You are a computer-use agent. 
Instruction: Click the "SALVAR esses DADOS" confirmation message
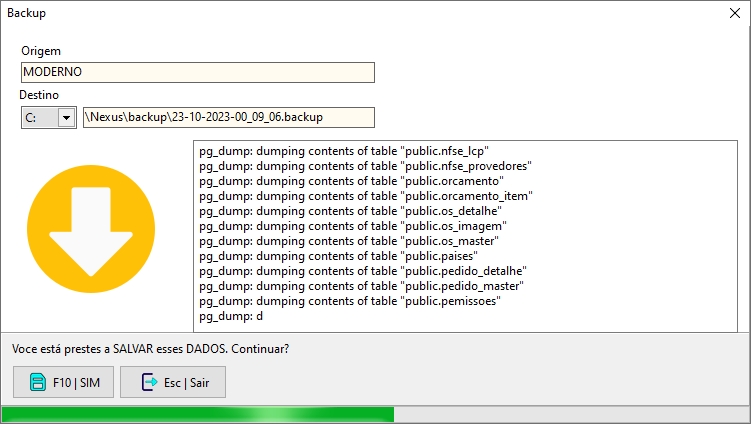pyautogui.click(x=150, y=349)
